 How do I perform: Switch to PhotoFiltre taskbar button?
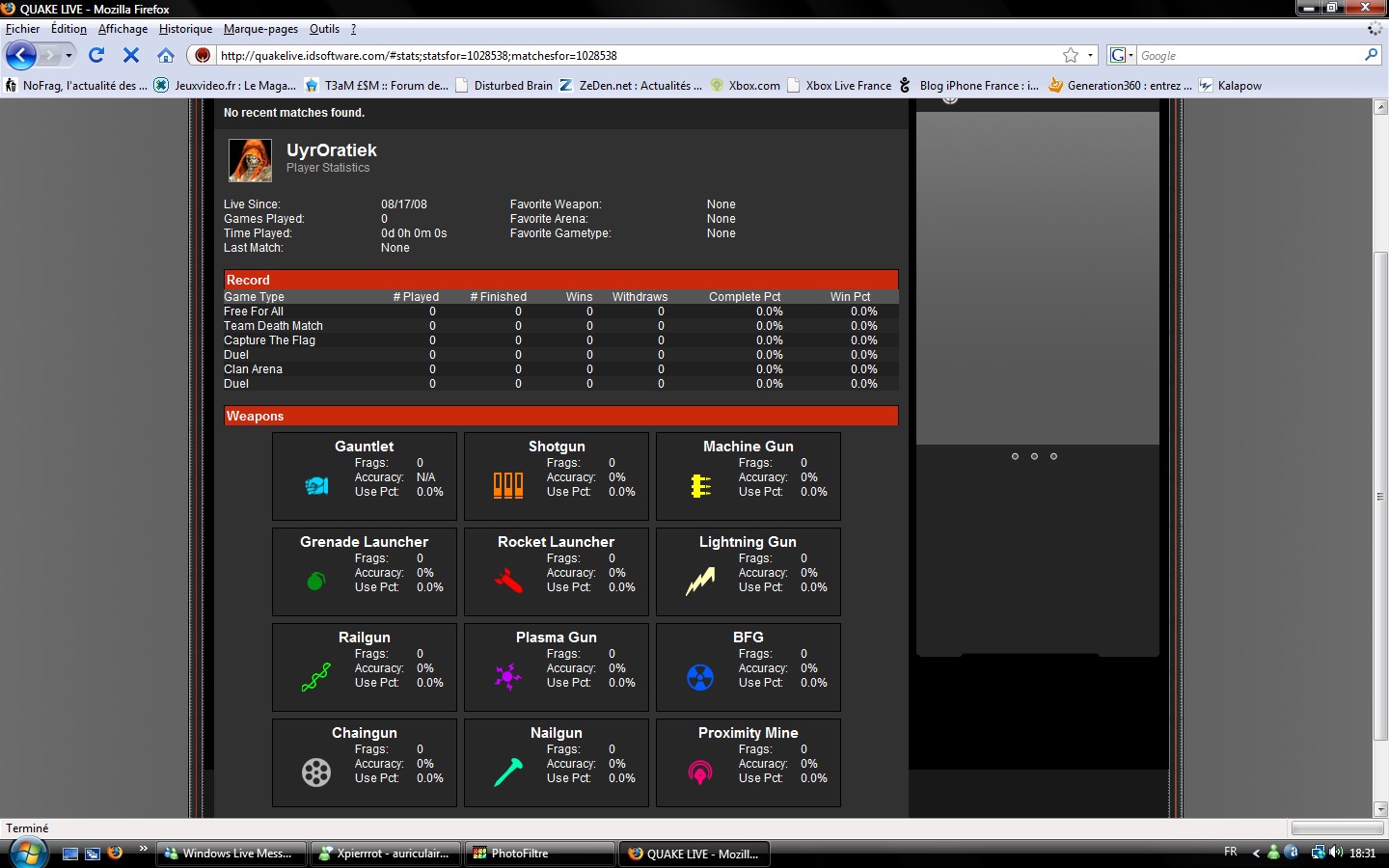541,854
